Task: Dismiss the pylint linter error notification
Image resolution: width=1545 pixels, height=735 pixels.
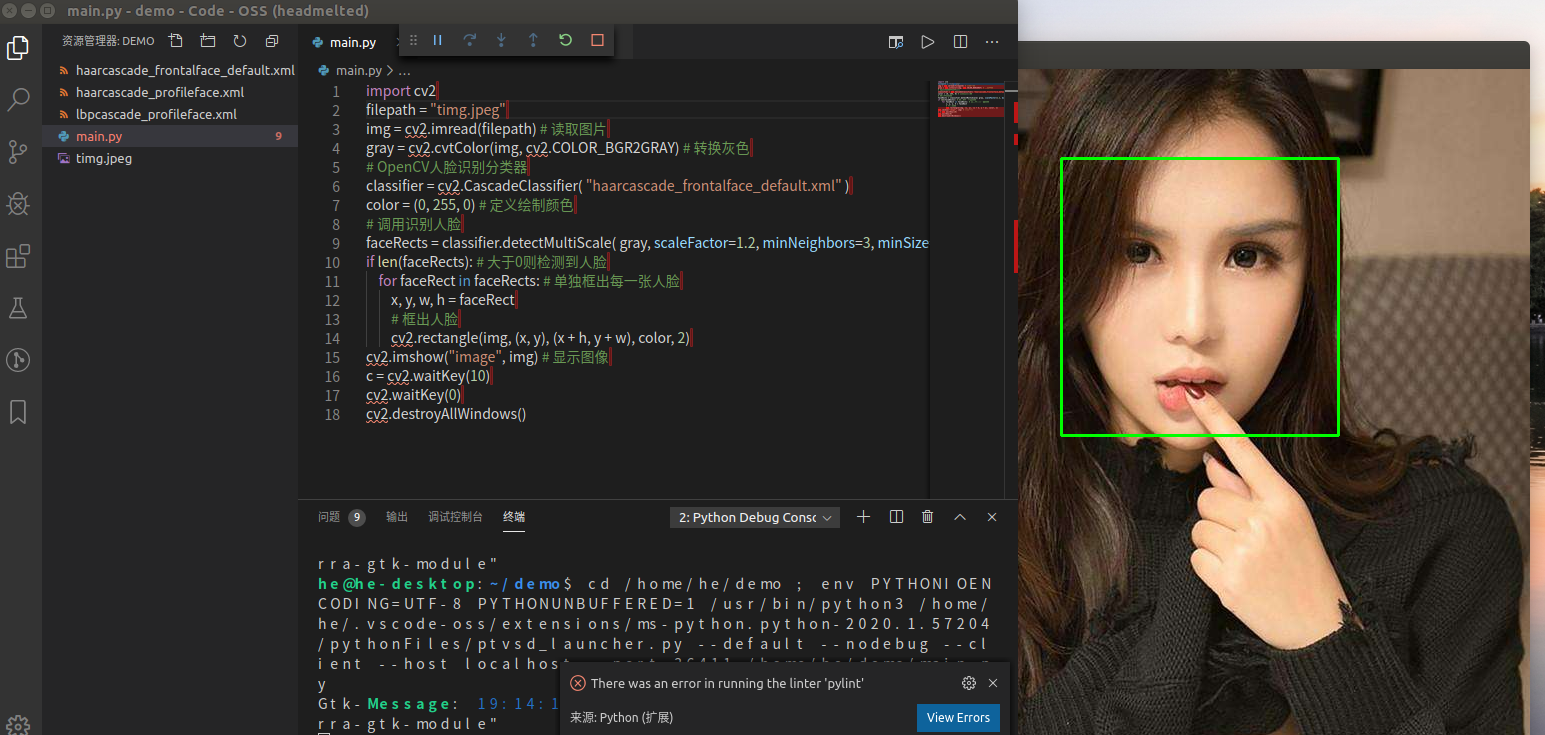Action: [993, 683]
